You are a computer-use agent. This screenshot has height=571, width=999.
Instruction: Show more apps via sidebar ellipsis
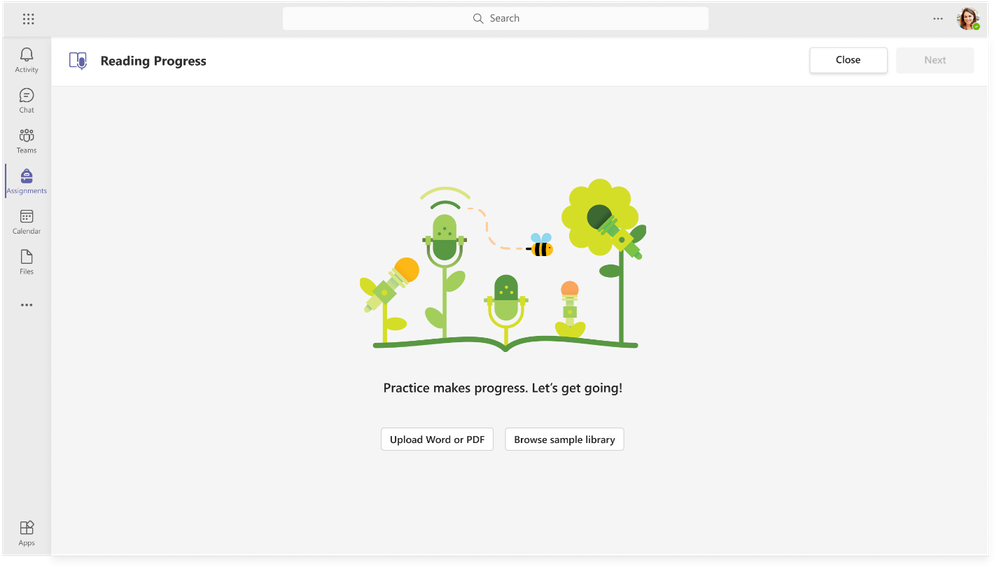[26, 305]
